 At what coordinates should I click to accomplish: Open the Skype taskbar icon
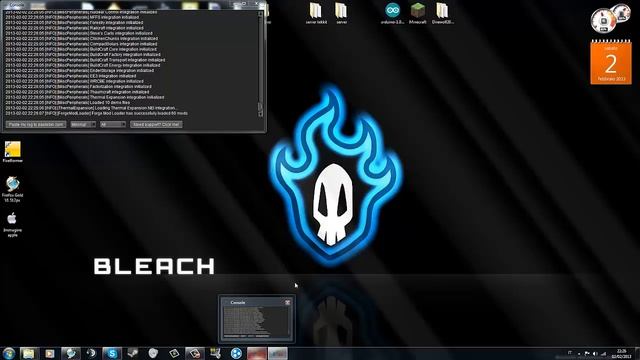112,353
